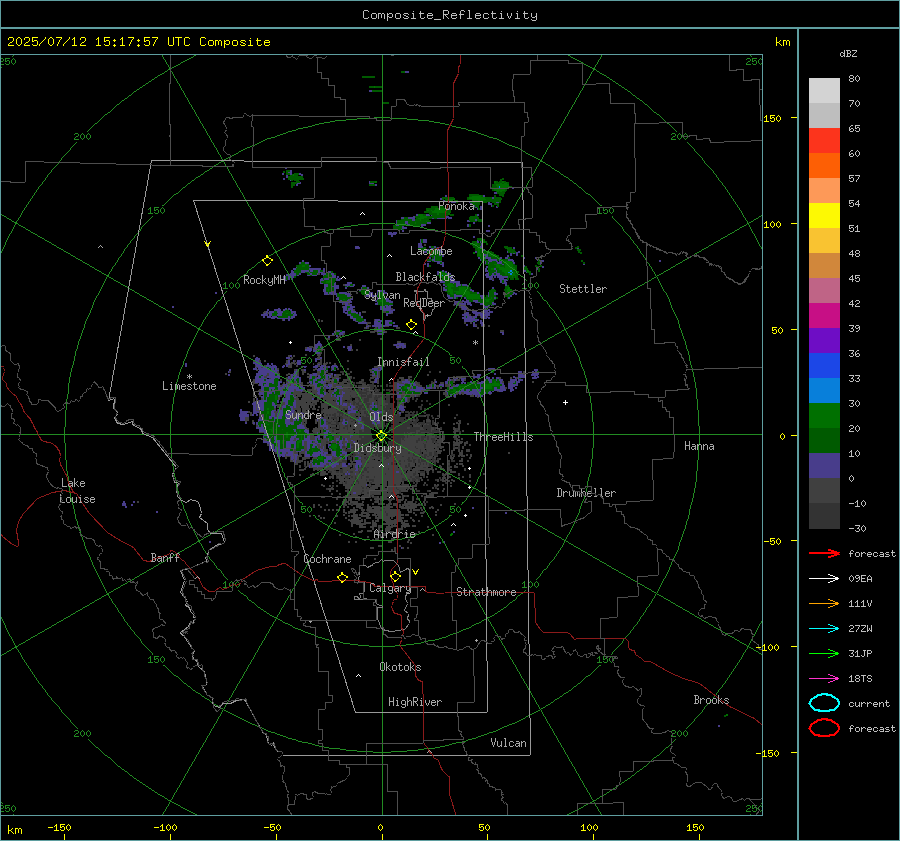The image size is (900, 841).
Task: Click the Okotoks label
Action: pyautogui.click(x=400, y=667)
